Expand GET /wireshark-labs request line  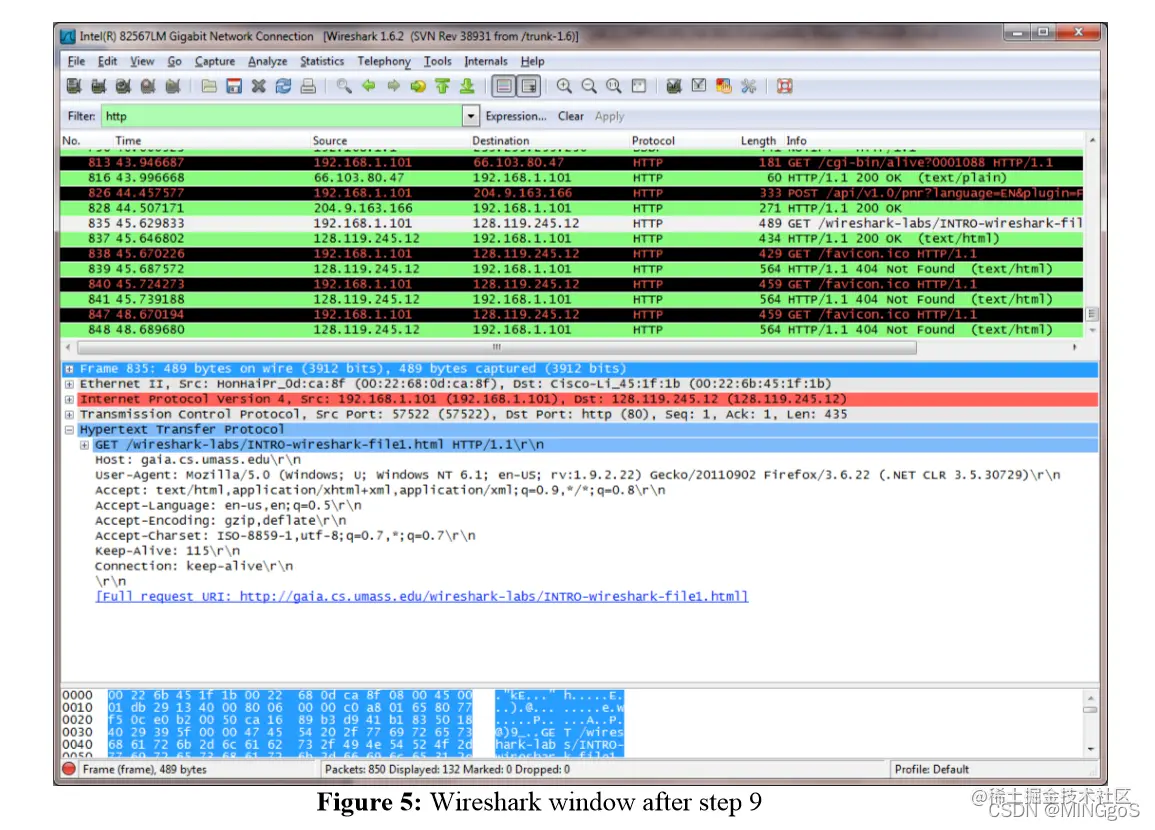click(85, 445)
